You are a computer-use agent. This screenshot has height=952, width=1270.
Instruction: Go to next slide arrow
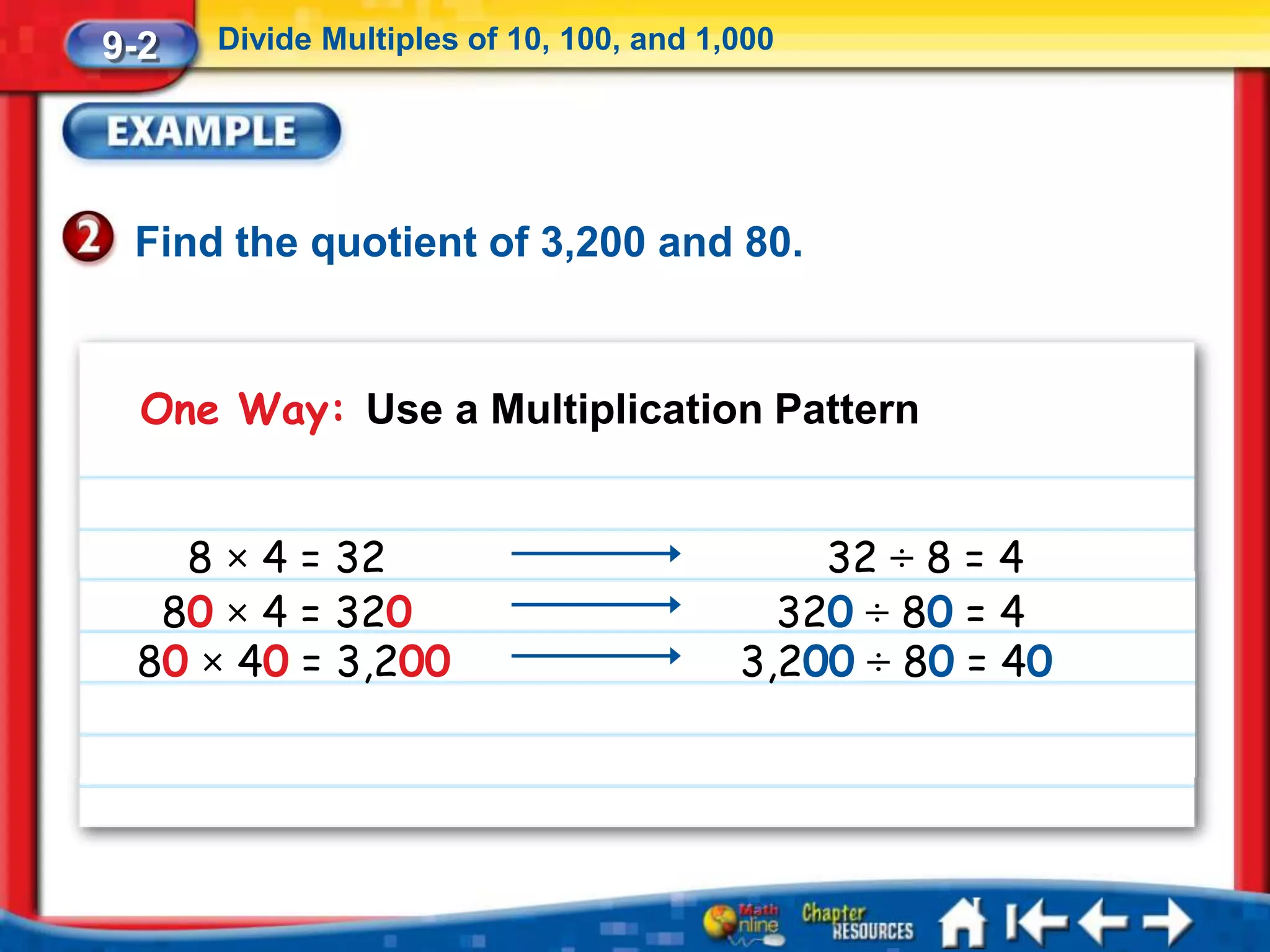(1168, 923)
